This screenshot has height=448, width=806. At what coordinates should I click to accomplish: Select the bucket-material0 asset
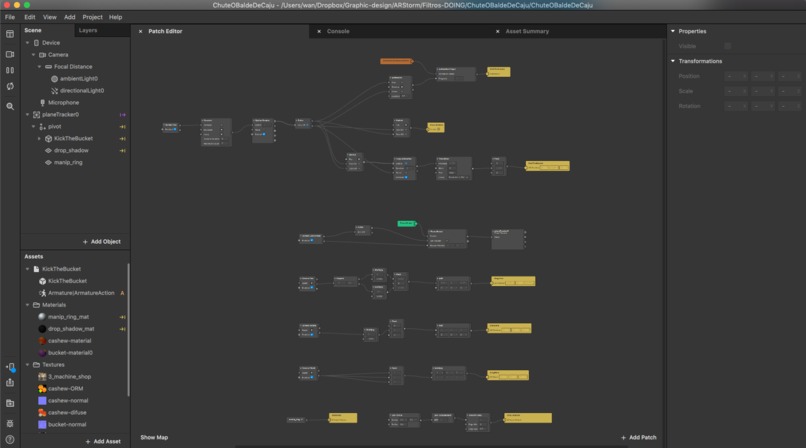pyautogui.click(x=70, y=353)
